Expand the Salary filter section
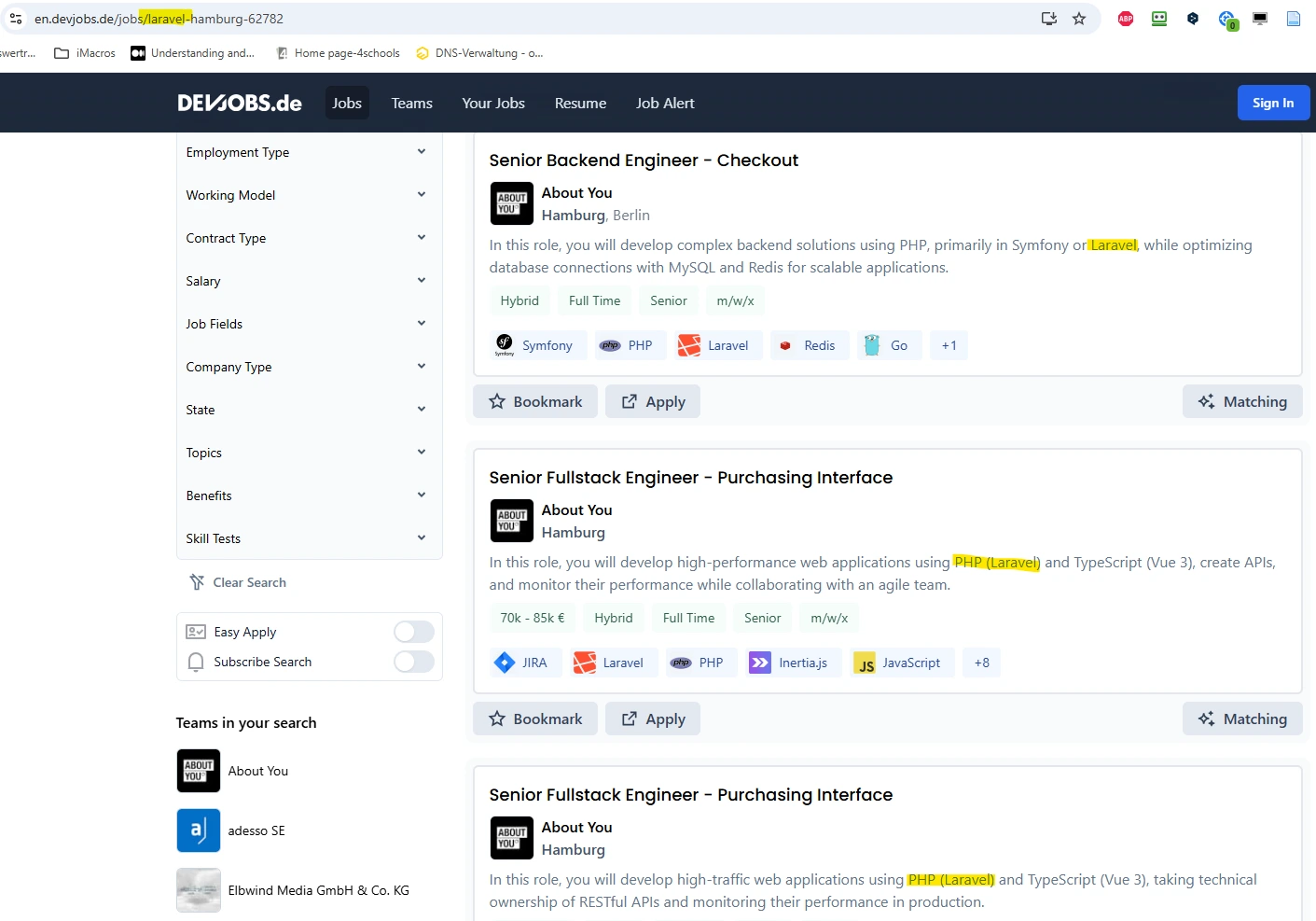The width and height of the screenshot is (1316, 921). click(307, 281)
